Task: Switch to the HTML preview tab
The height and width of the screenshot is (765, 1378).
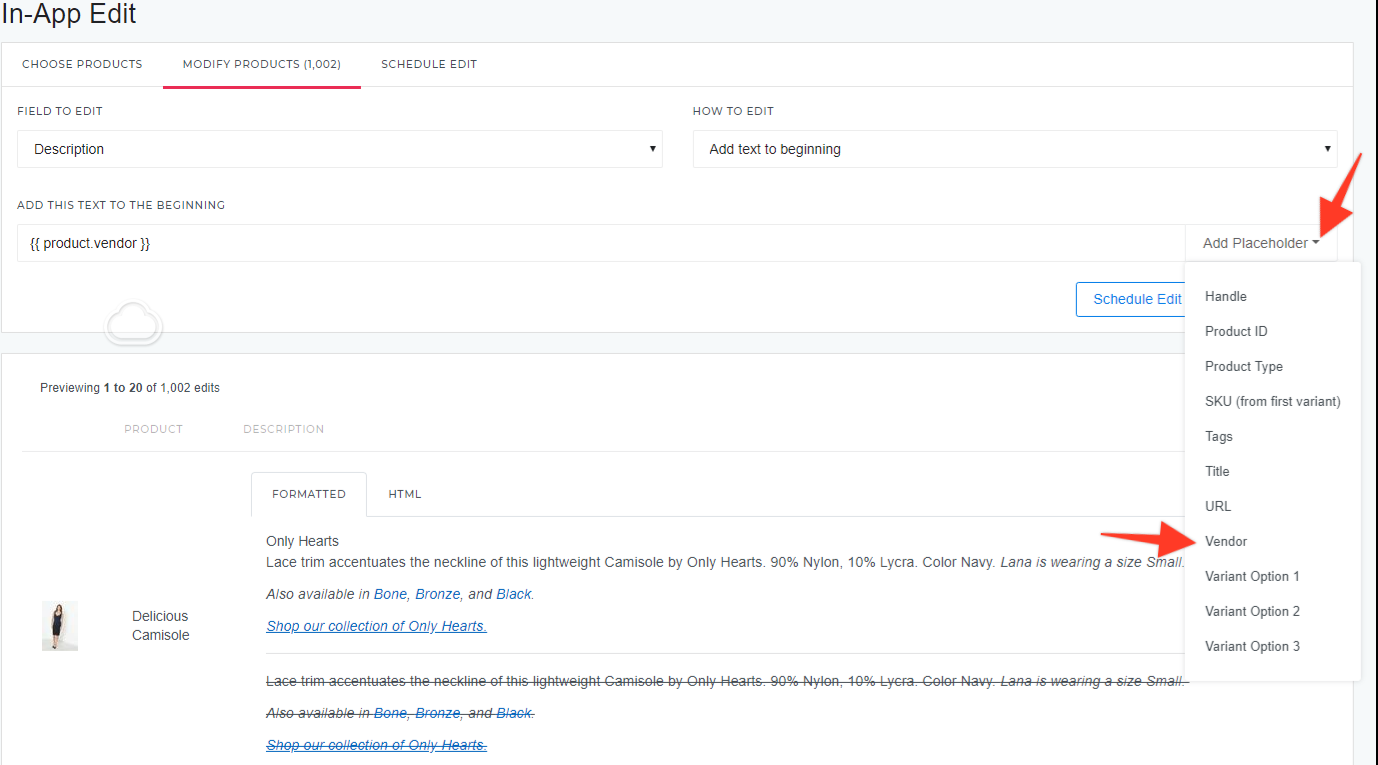Action: (404, 493)
